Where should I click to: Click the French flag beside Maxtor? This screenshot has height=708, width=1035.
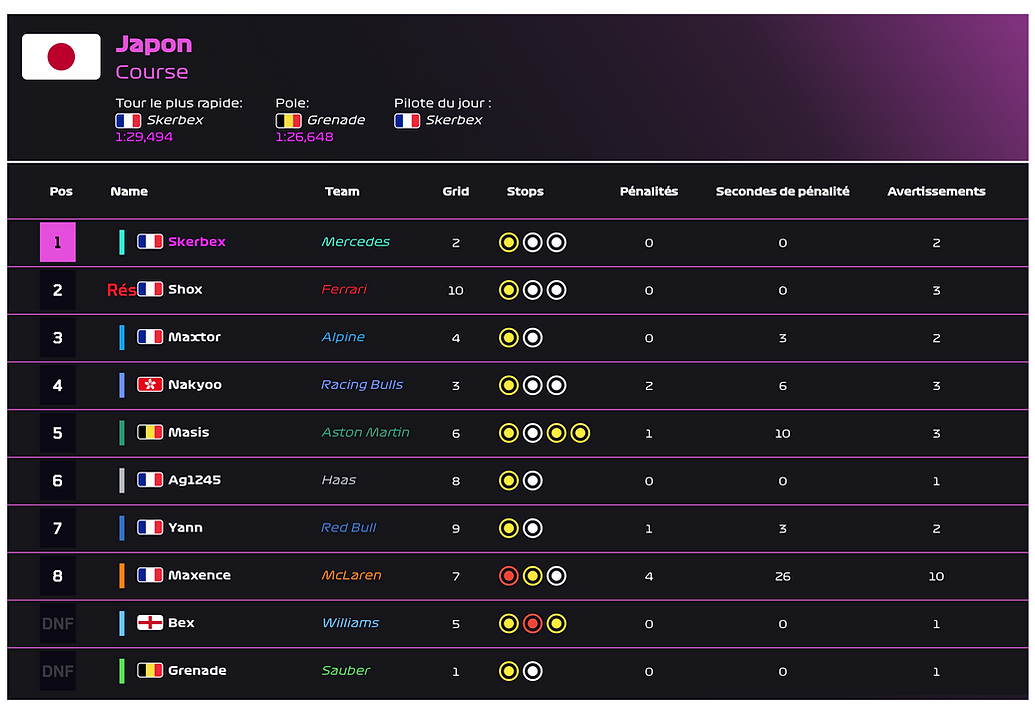pyautogui.click(x=150, y=337)
